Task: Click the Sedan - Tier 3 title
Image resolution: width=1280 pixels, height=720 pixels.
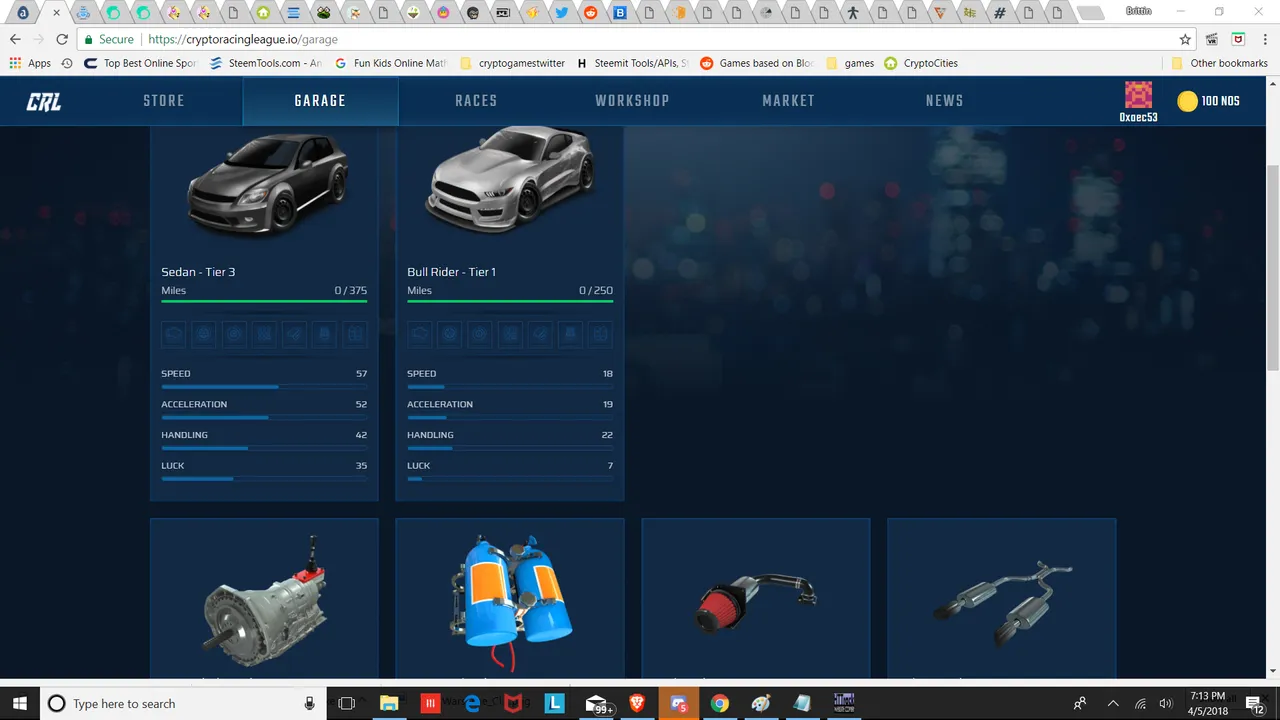Action: click(198, 272)
